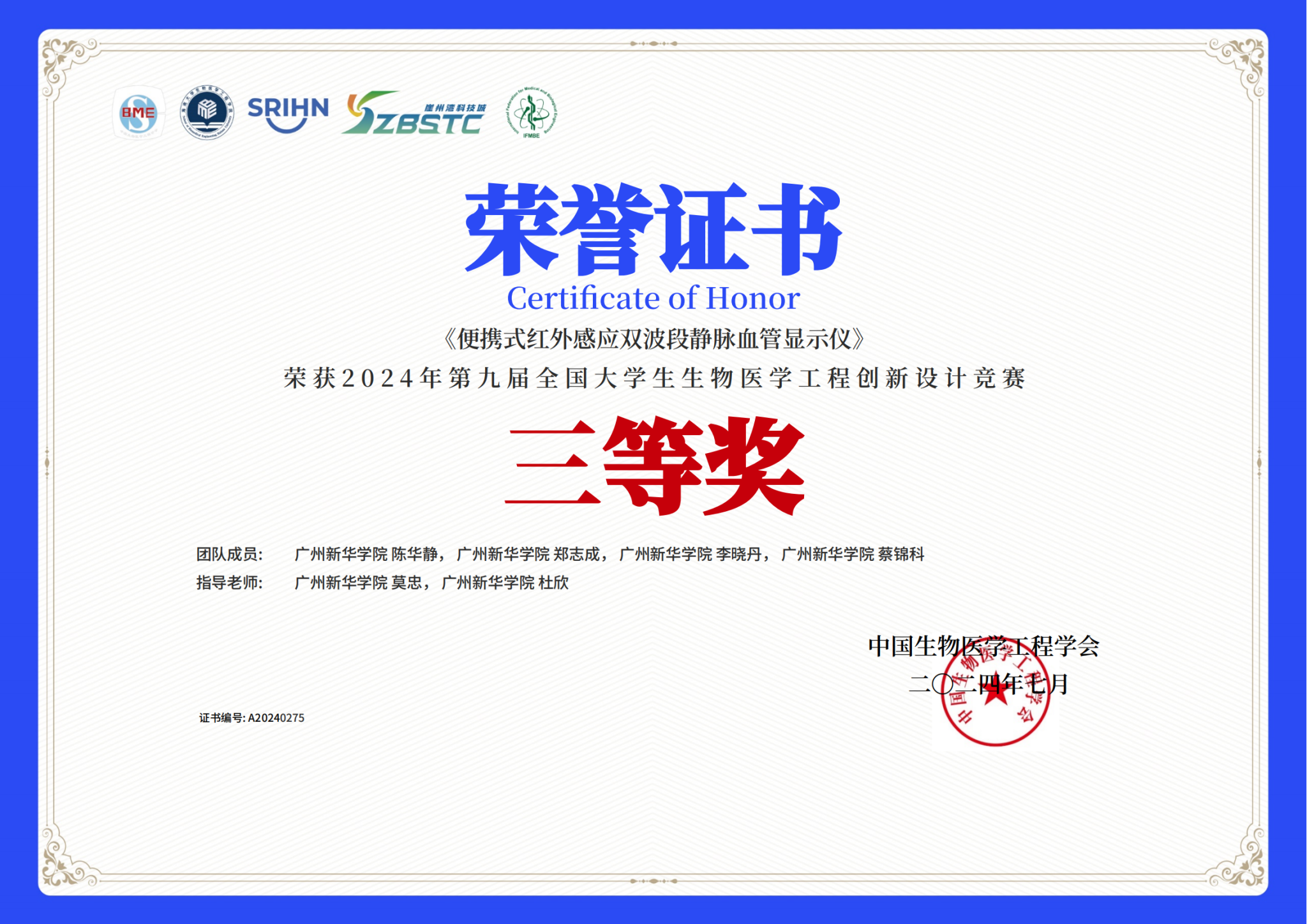Click the round dark blue university emblem
Image resolution: width=1307 pixels, height=924 pixels.
click(206, 112)
